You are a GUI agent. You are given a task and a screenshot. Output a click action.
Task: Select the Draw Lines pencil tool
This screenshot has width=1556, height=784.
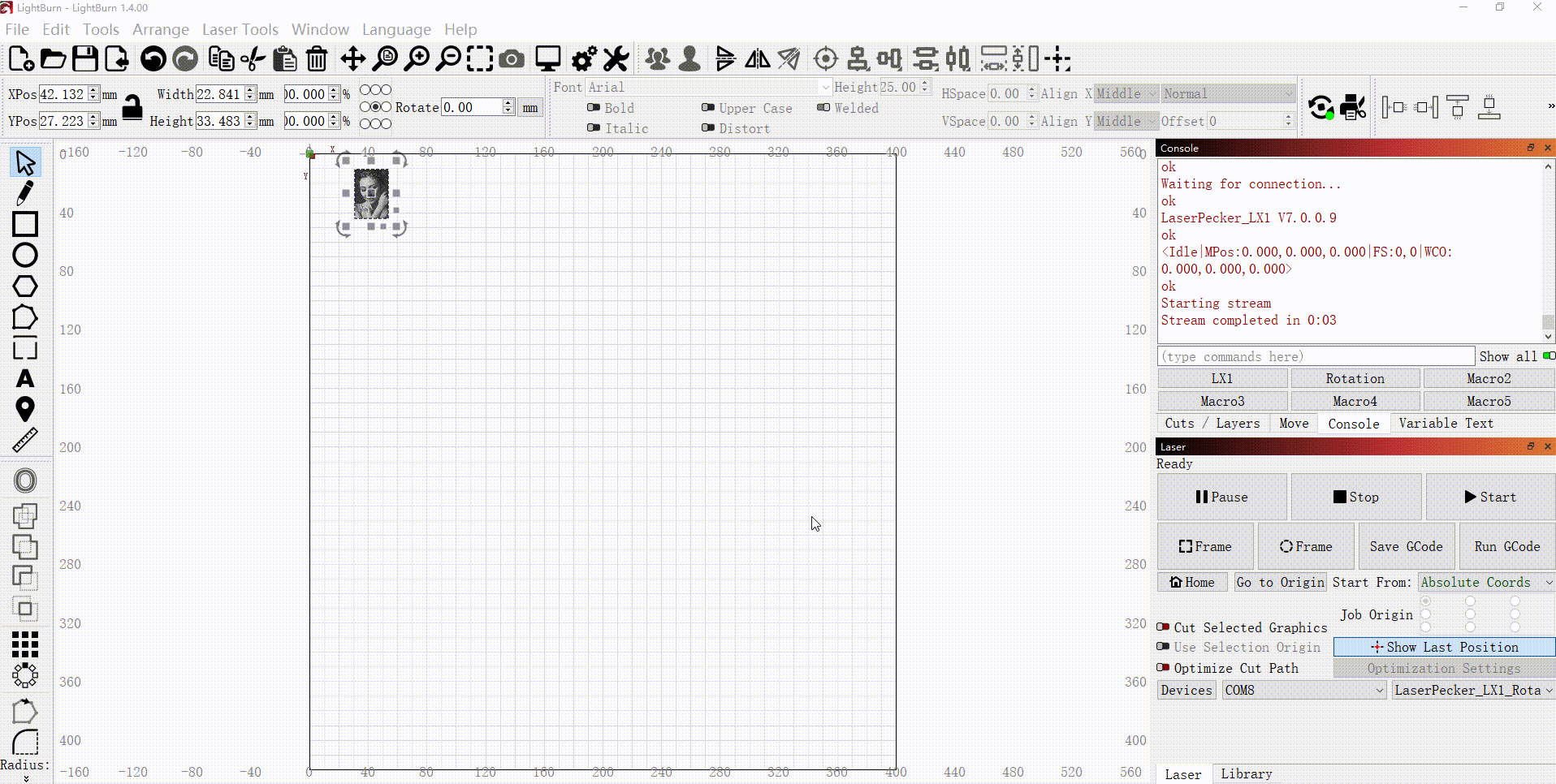[x=25, y=193]
